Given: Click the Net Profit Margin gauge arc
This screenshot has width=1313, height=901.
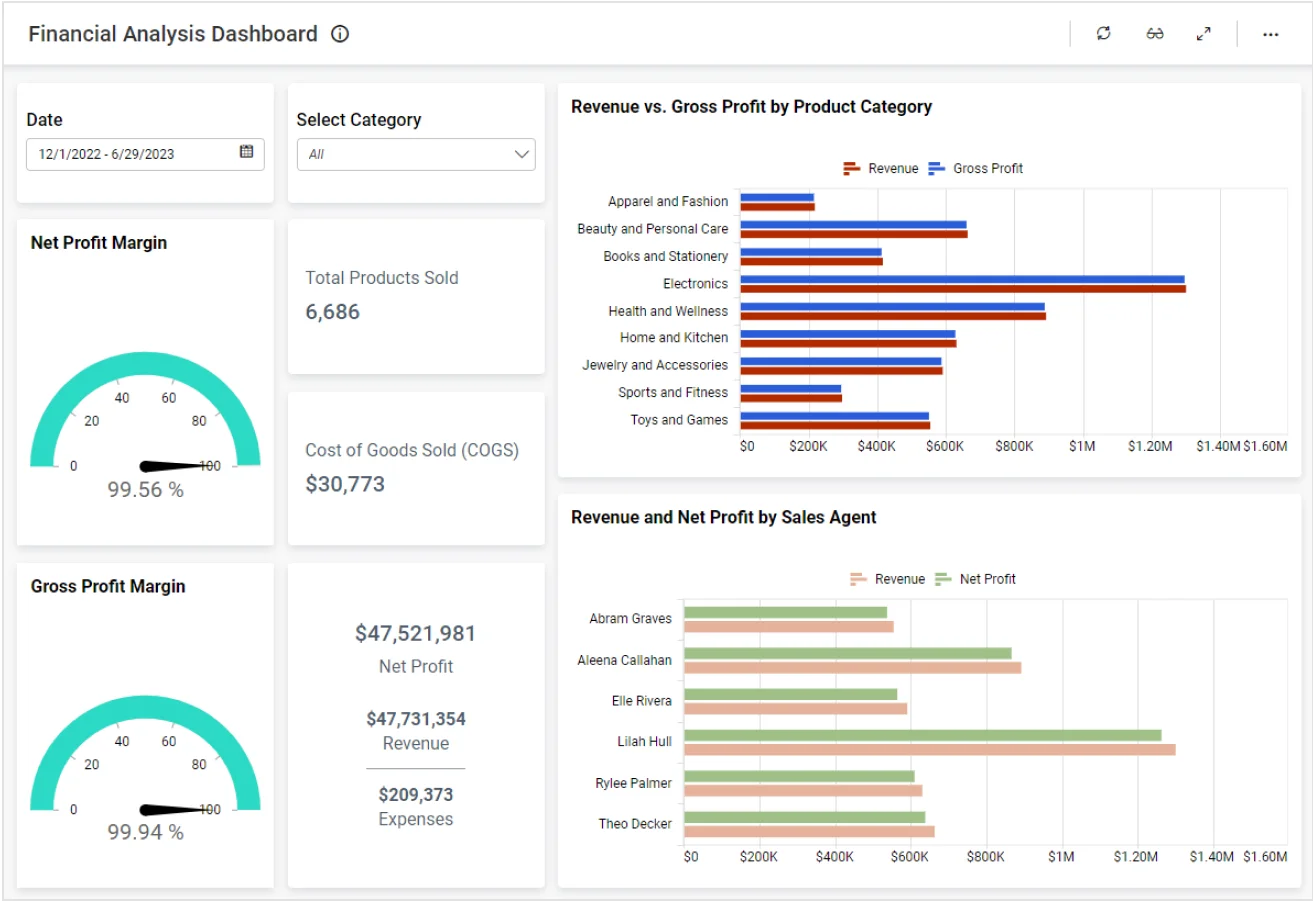Looking at the screenshot, I should [145, 365].
